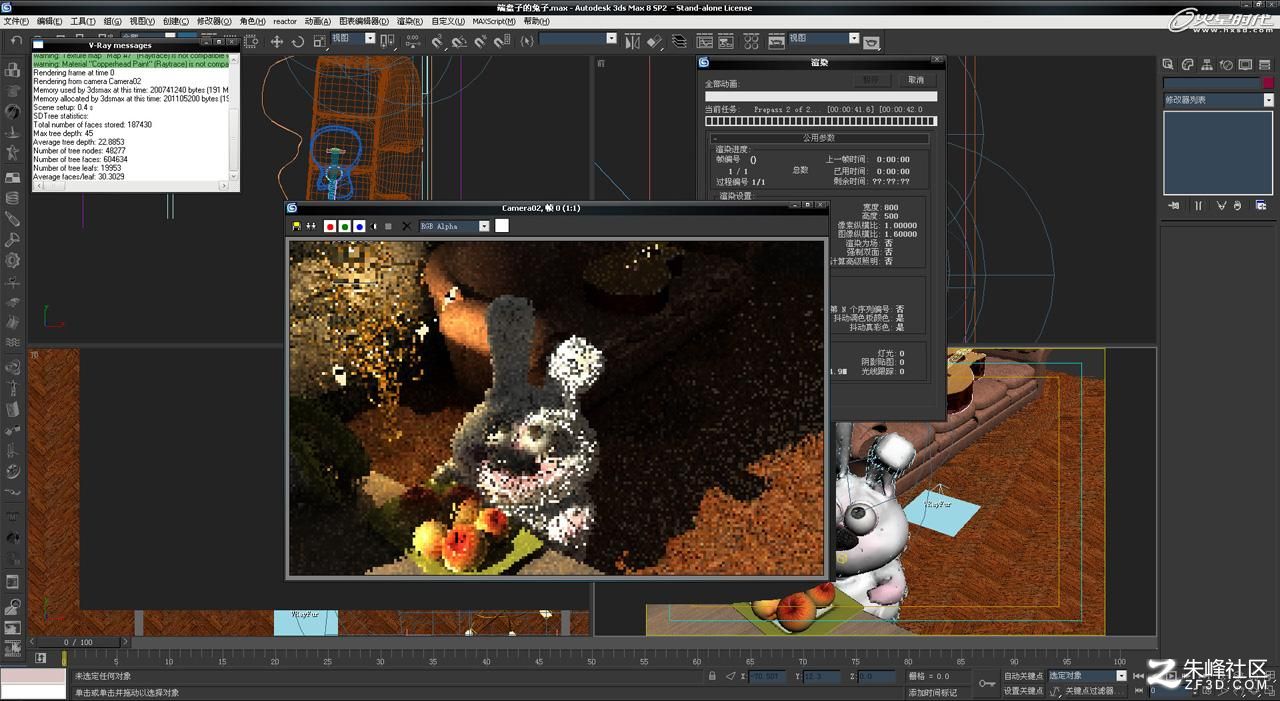Select the Move tool in main toolbar
The image size is (1280, 701).
[x=277, y=41]
